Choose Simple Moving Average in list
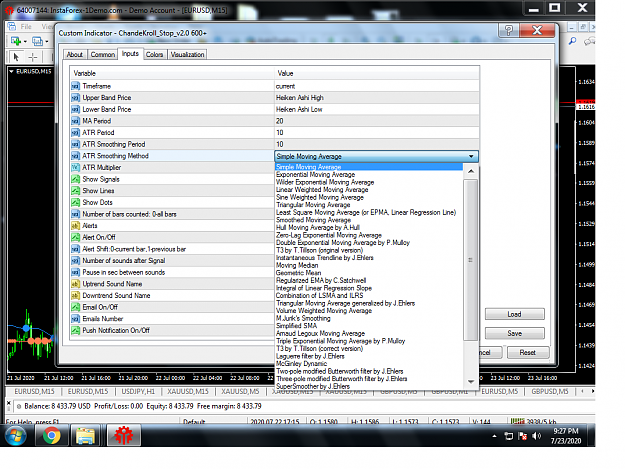 [x=369, y=167]
